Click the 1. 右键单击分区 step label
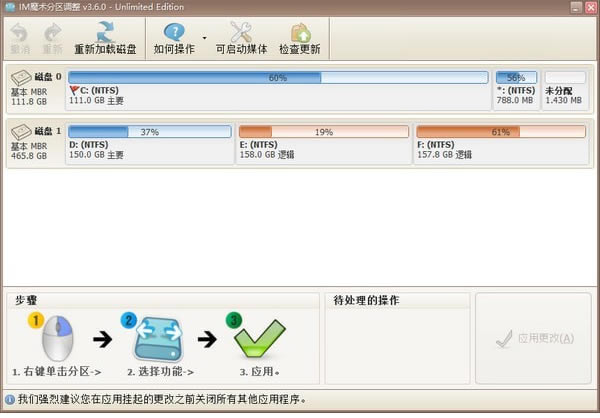Viewport: 600px width, 418px height. click(57, 372)
